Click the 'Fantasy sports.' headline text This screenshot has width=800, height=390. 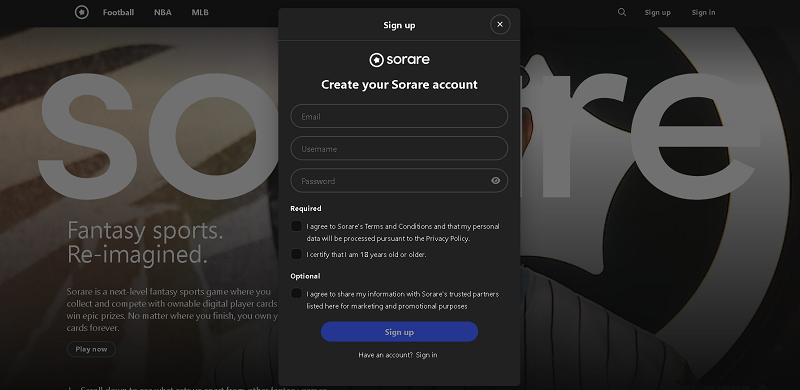coord(145,230)
